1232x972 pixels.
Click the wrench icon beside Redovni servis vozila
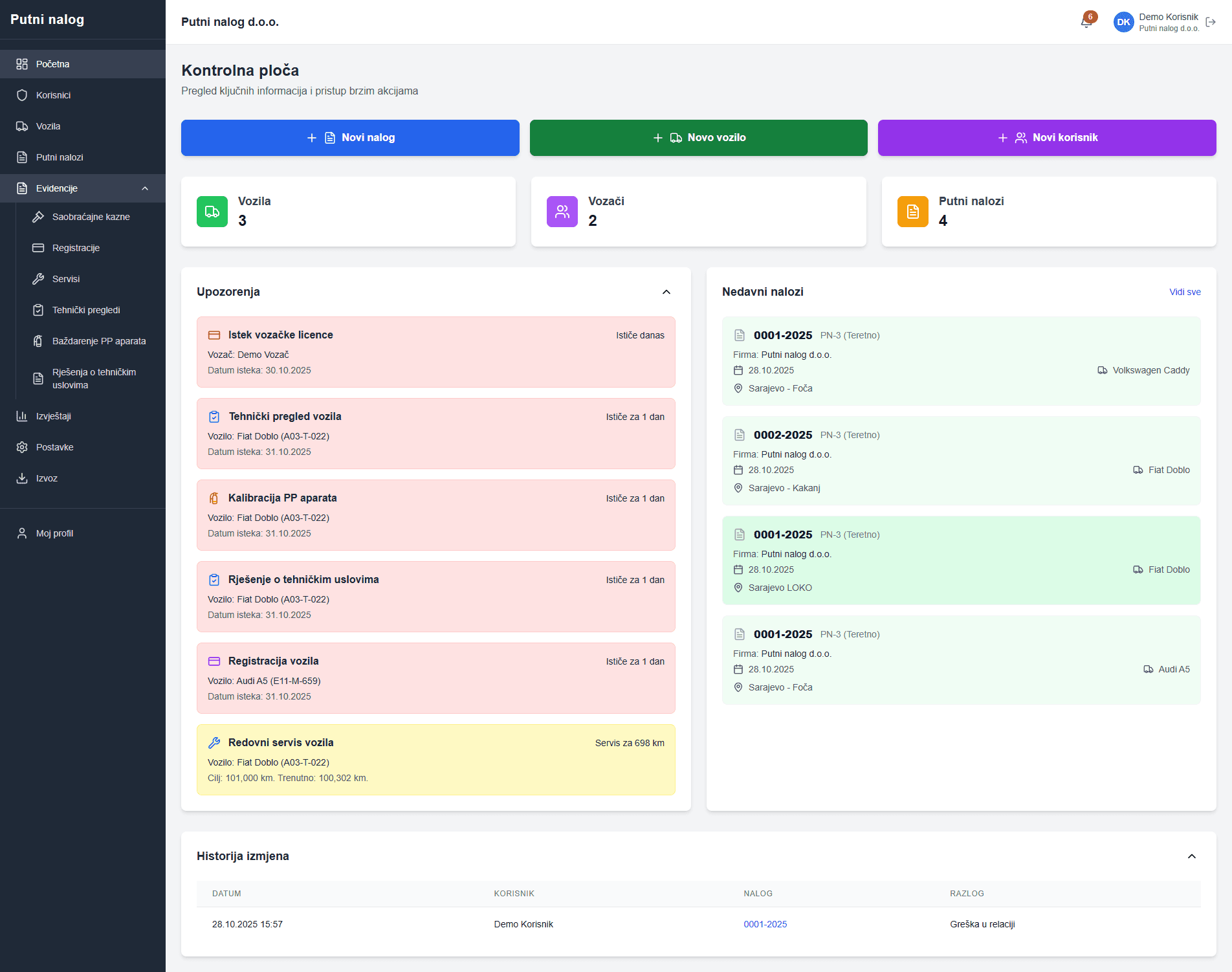(214, 743)
